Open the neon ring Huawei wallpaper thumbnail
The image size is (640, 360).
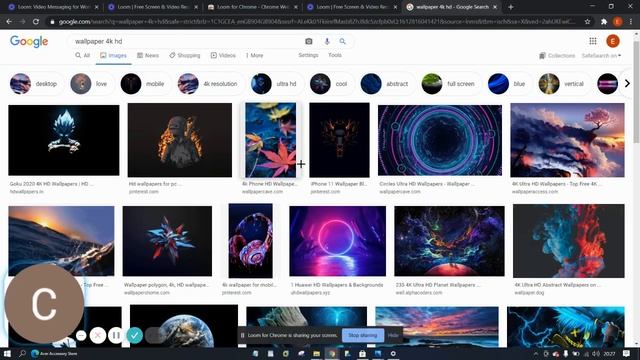pyautogui.click(x=338, y=241)
